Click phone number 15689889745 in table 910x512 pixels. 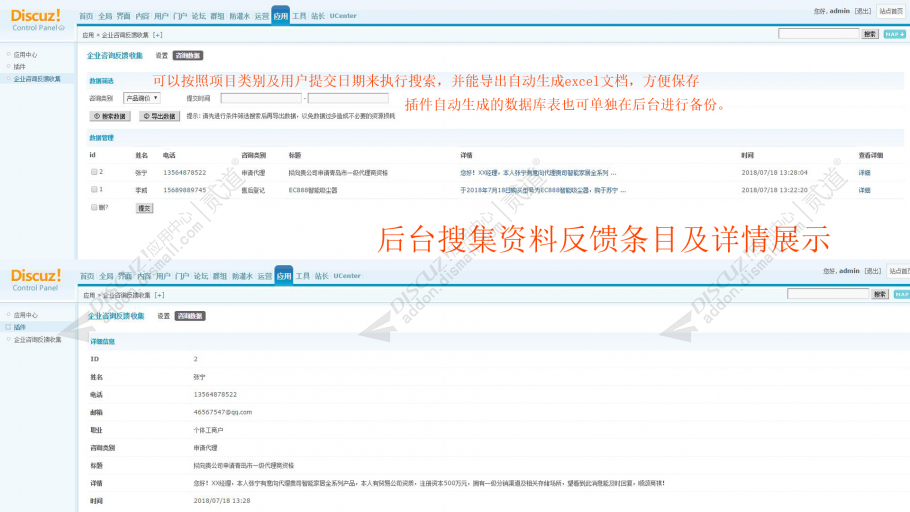click(185, 190)
